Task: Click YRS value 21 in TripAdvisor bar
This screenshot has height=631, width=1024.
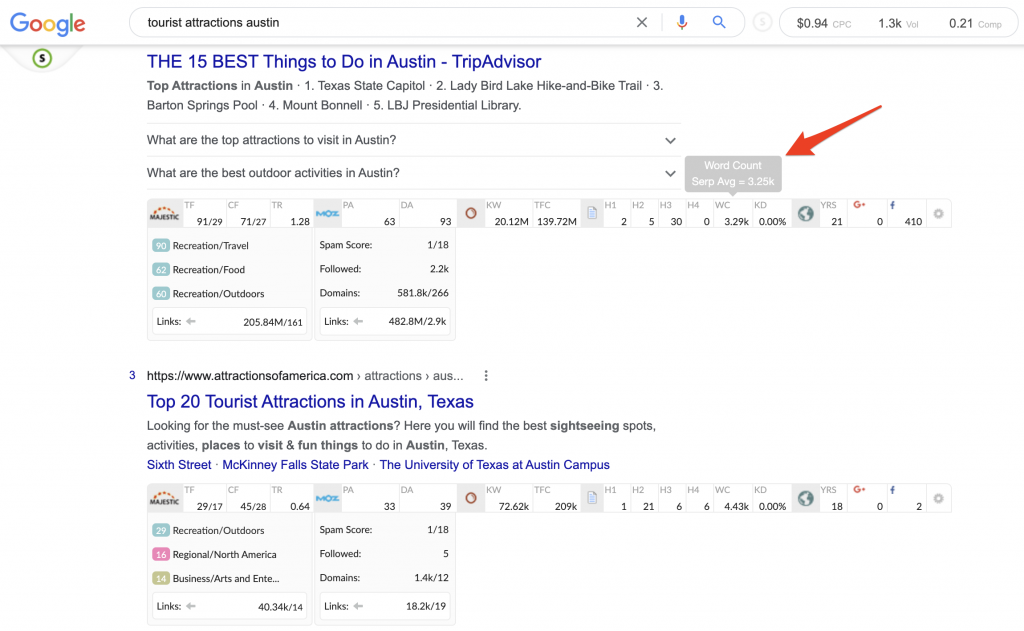Action: tap(837, 221)
